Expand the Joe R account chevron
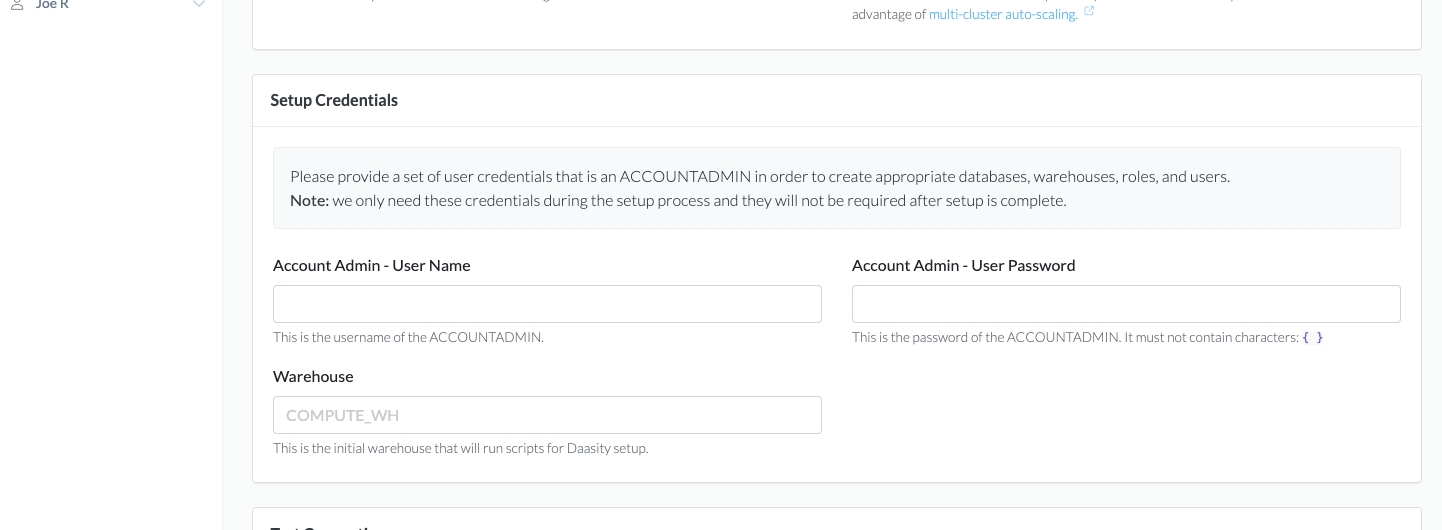1442x530 pixels. point(199,5)
